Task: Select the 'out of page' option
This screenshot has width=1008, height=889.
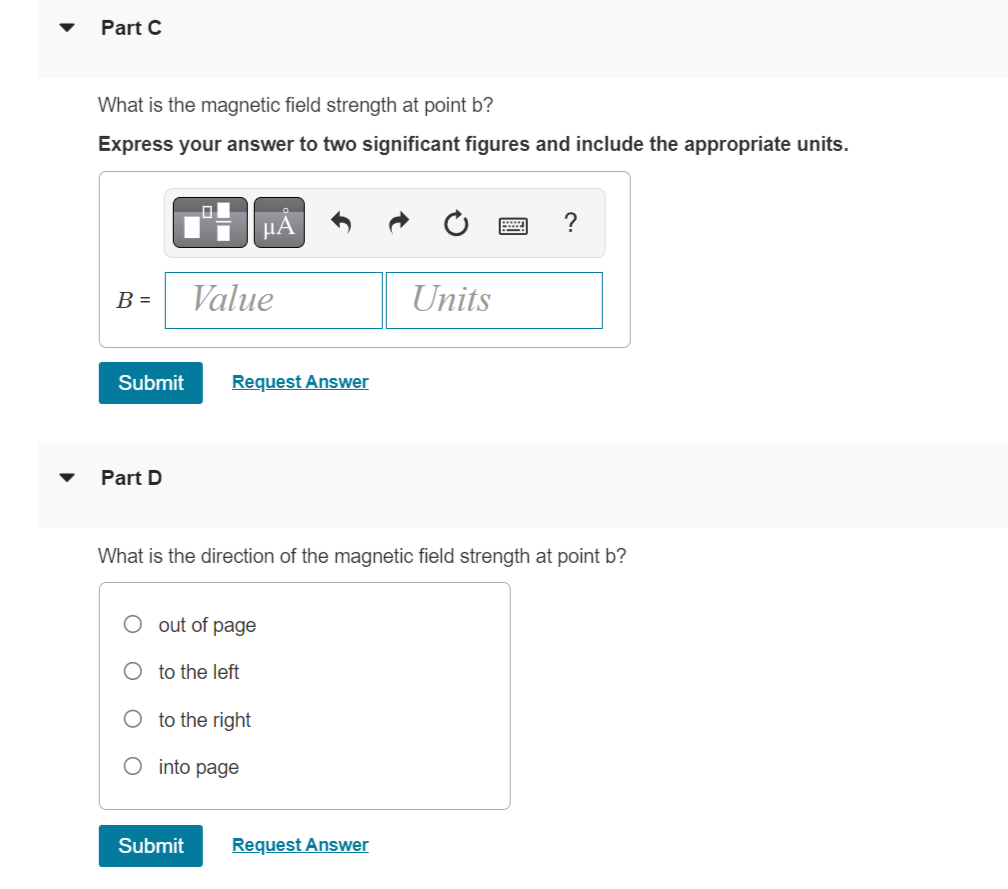Action: (x=133, y=625)
